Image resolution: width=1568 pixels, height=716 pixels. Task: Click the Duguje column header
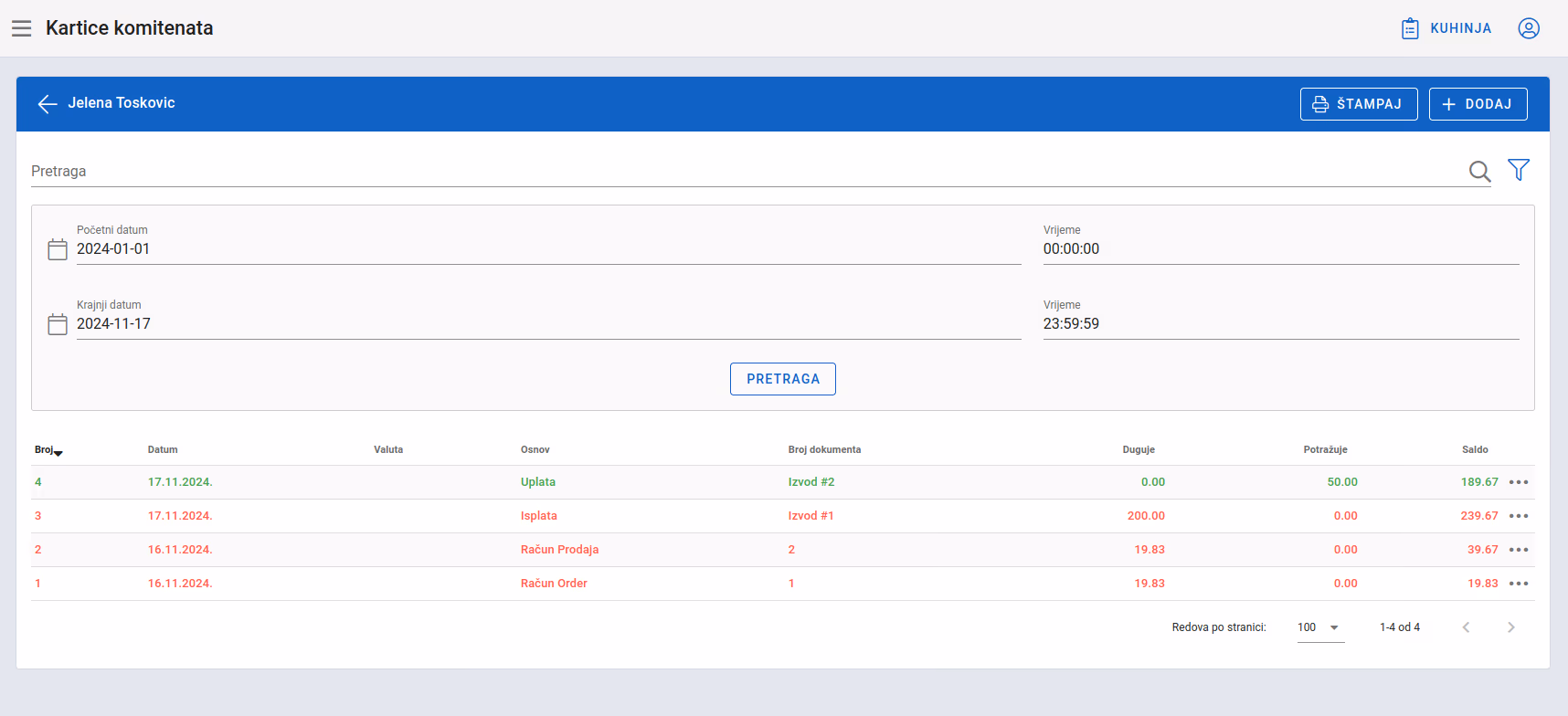coord(1139,450)
